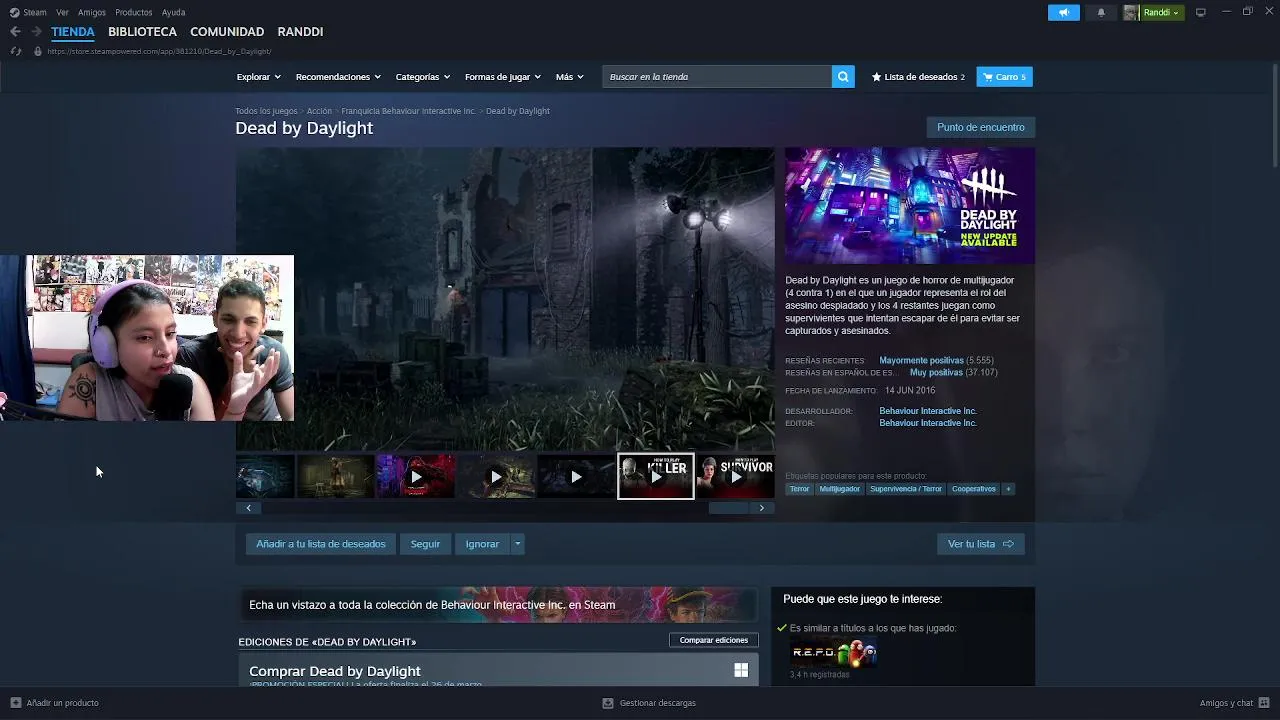
Task: Click the Ignorar button
Action: coord(482,544)
